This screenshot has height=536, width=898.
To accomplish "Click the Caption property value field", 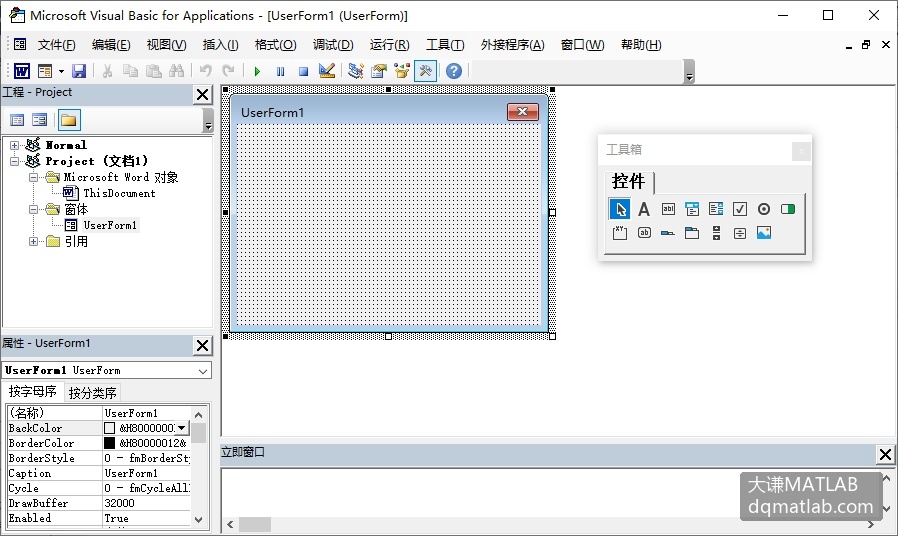I will click(146, 473).
